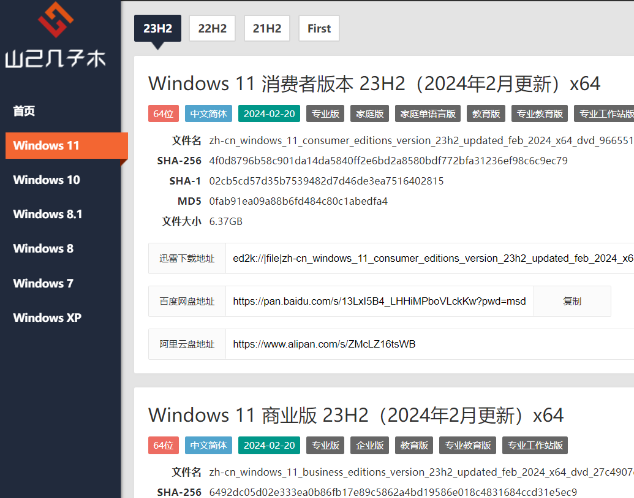Screen dimensions: 634x498
Task: Click the 专业教育版 tag on business edition
Action: [467, 445]
